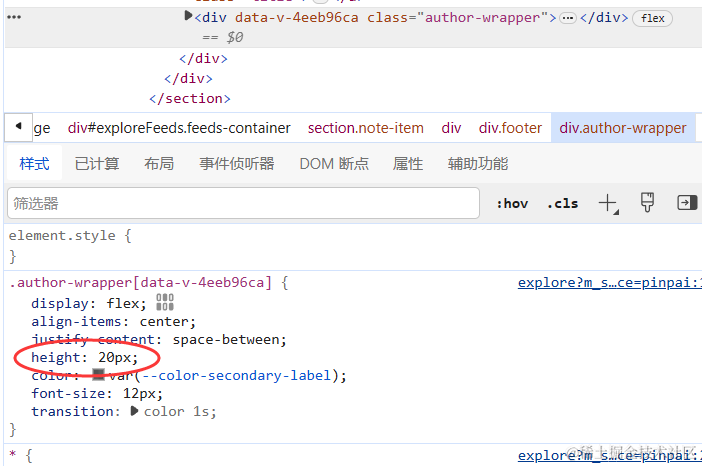Click the color swatch before var(--color-secondary-label)
The height and width of the screenshot is (466, 702).
pos(98,375)
